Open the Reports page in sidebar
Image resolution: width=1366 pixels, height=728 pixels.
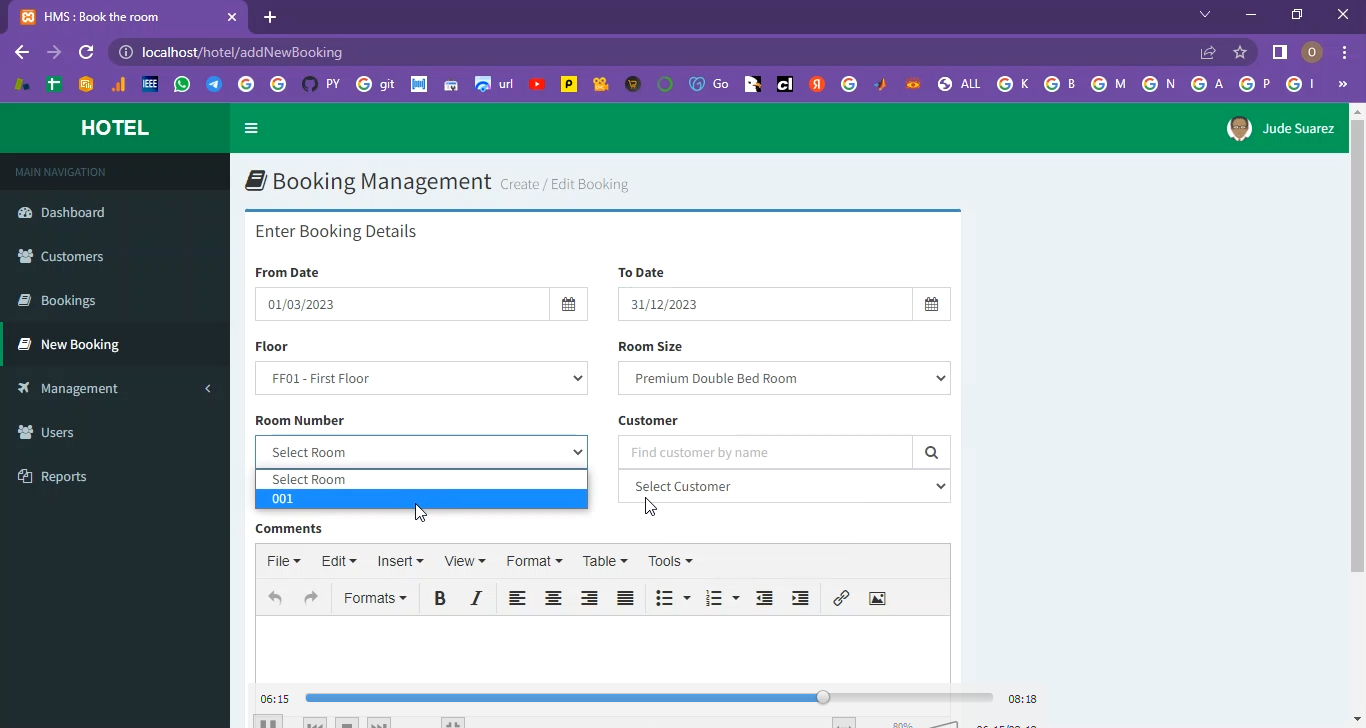63,476
